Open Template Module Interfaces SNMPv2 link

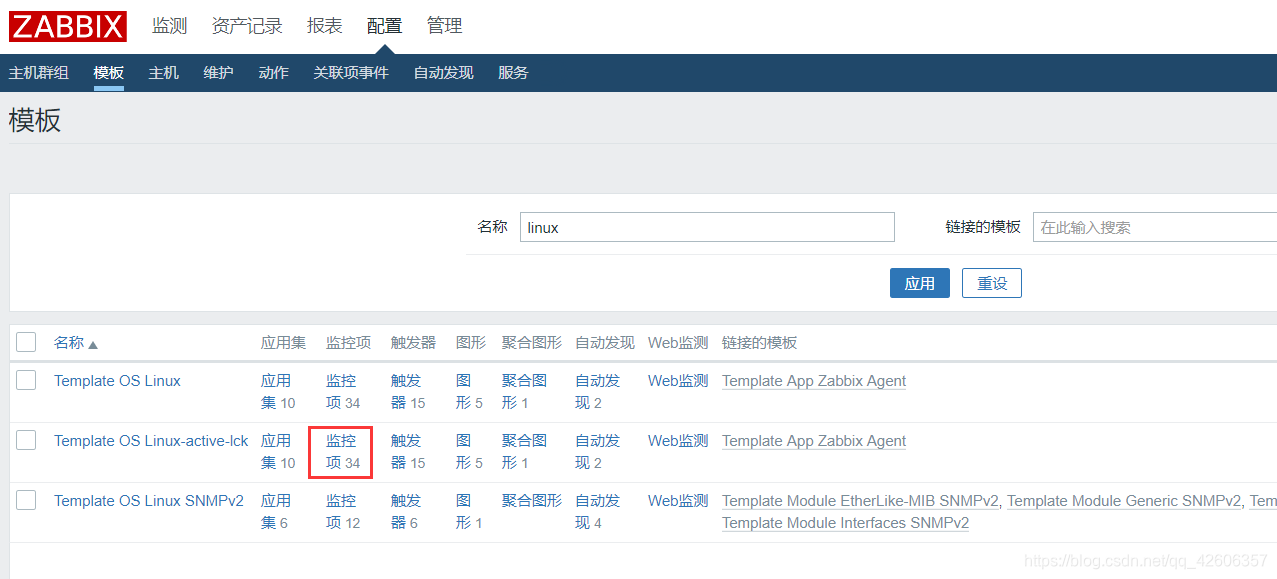tap(845, 523)
